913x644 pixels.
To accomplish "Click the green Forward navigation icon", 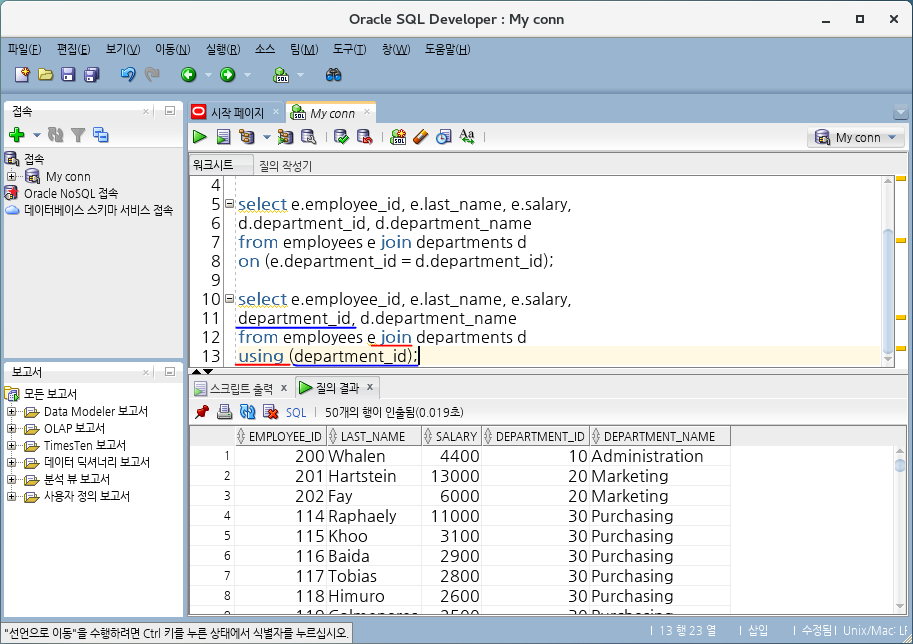I will pyautogui.click(x=227, y=75).
